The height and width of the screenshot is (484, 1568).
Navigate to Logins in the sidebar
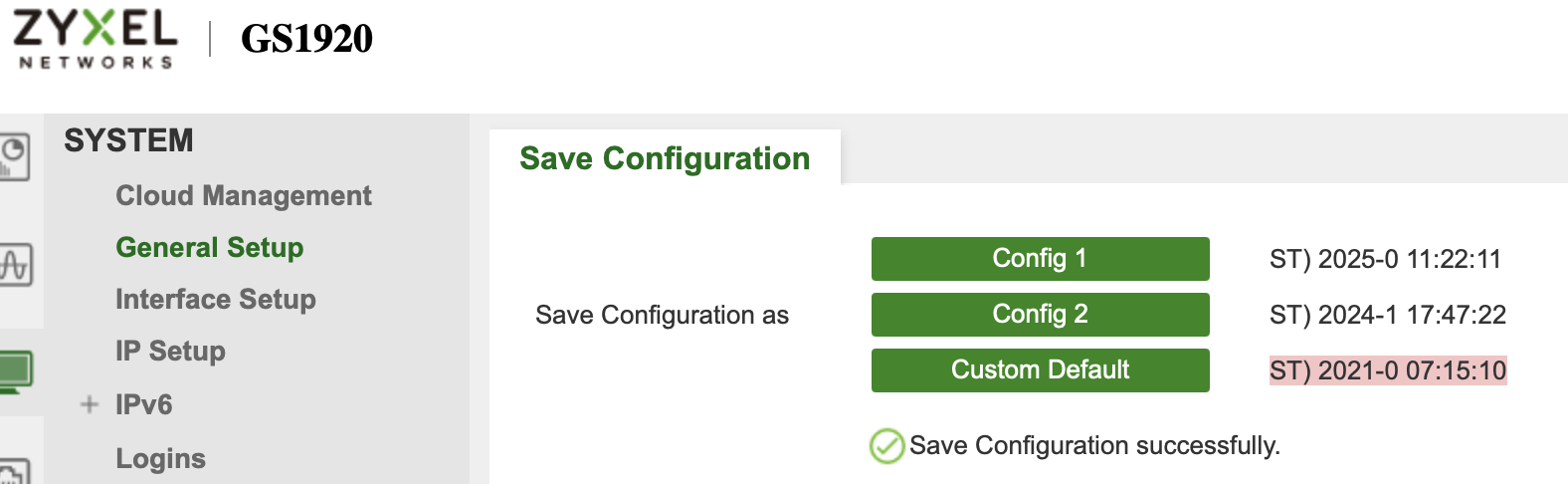point(160,458)
